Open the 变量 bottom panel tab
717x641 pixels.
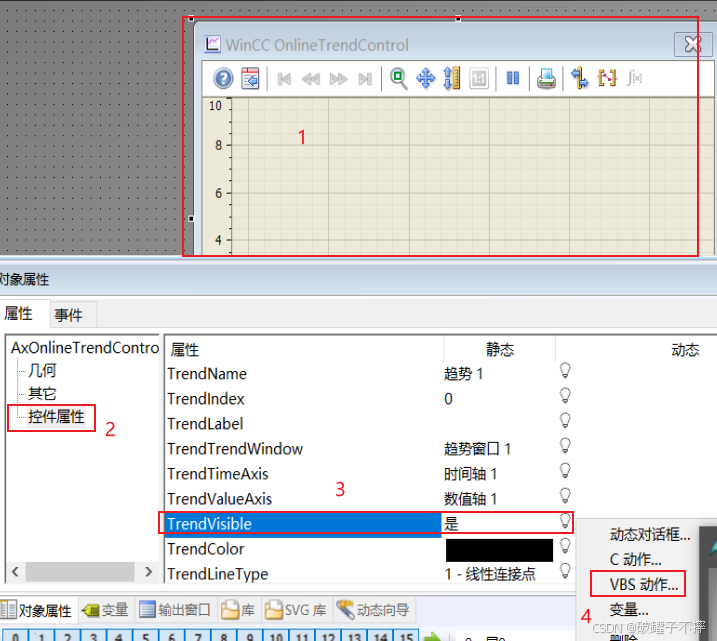[x=105, y=610]
